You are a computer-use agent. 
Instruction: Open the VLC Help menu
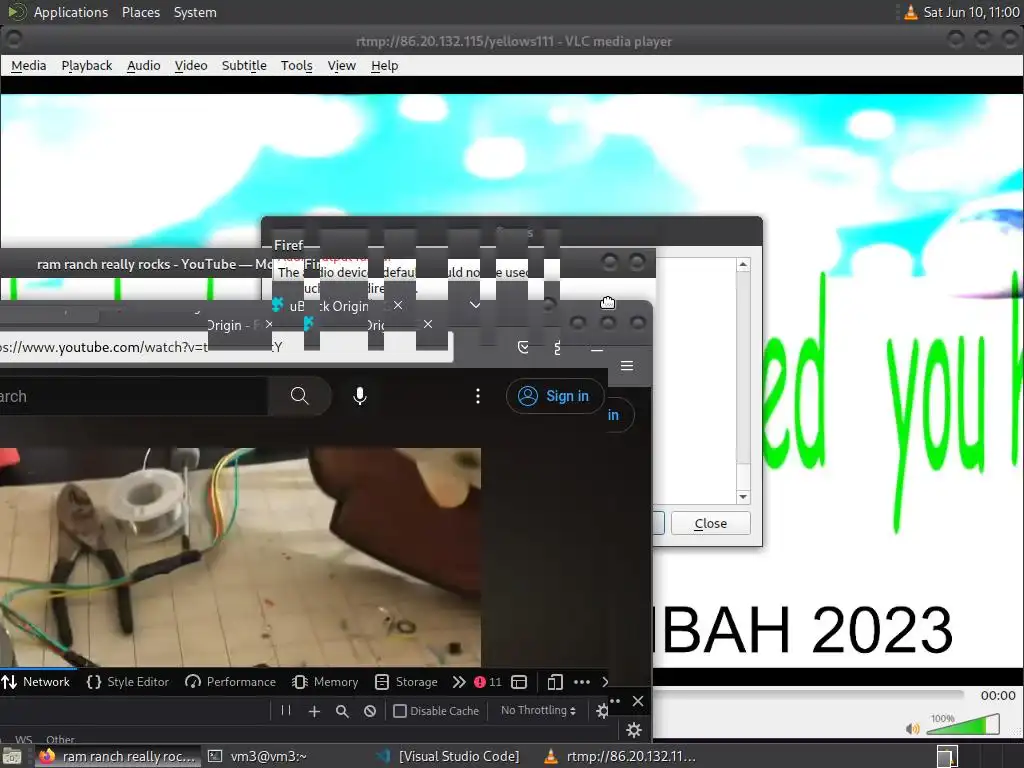click(x=385, y=65)
